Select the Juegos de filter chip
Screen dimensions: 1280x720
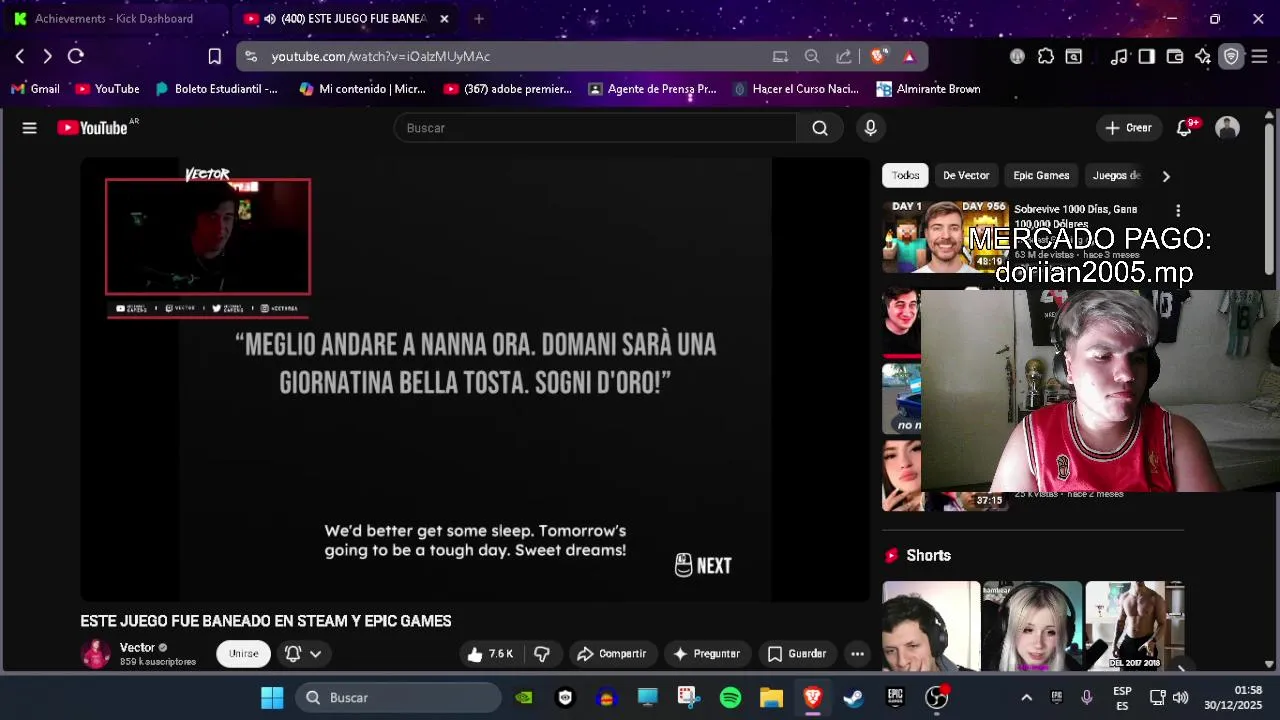(1116, 175)
